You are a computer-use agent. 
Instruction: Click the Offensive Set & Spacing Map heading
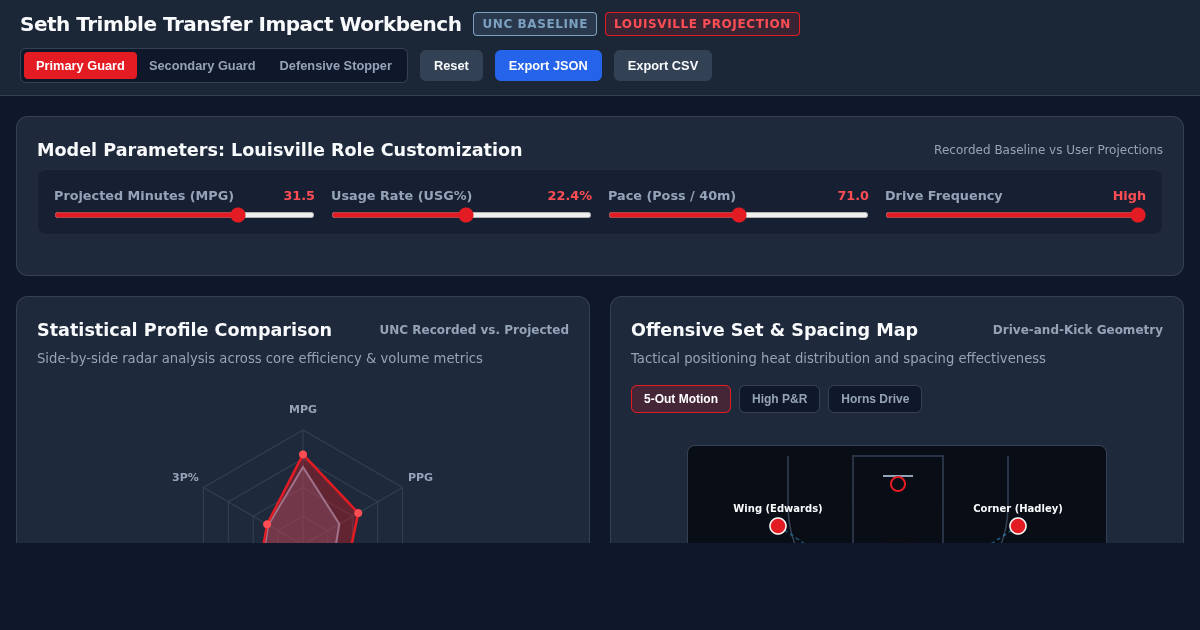click(x=774, y=329)
